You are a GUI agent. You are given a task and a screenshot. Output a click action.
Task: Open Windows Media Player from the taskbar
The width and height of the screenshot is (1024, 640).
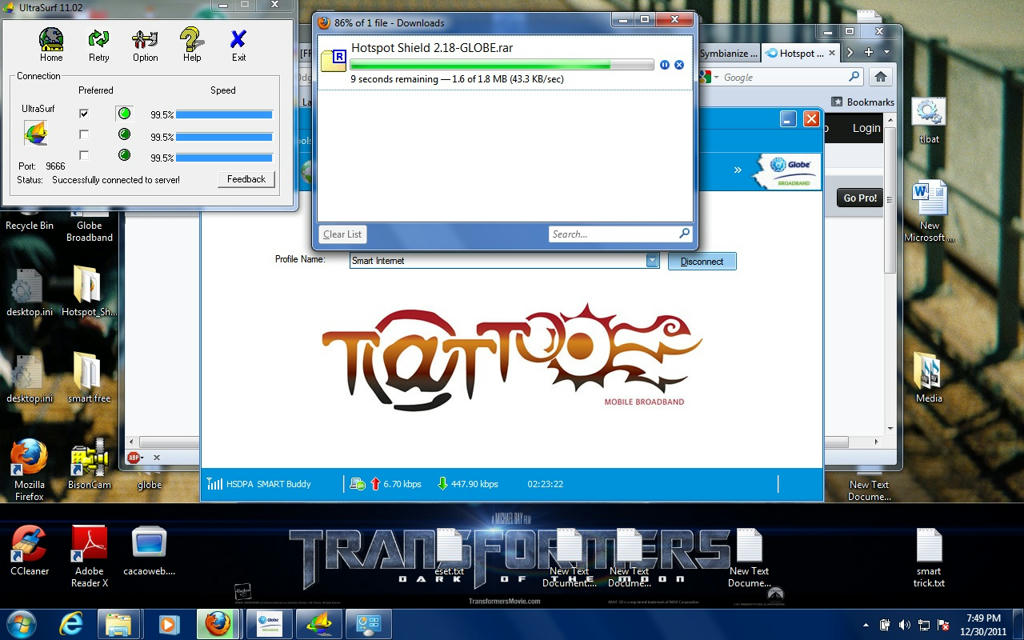click(x=168, y=624)
